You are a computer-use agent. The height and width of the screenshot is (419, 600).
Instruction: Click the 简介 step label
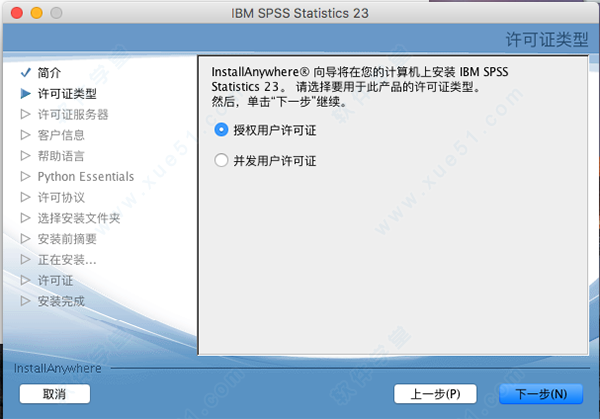point(49,73)
